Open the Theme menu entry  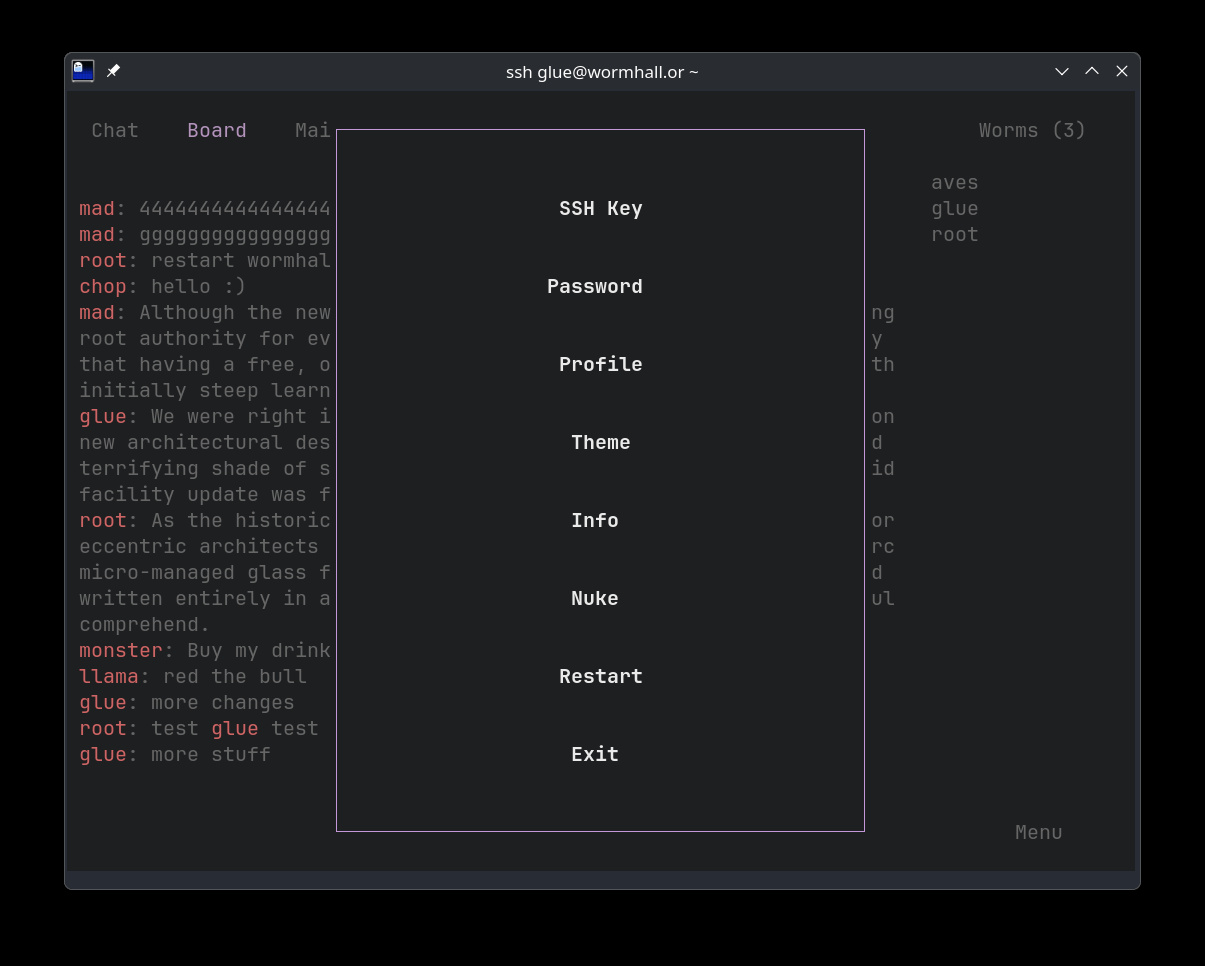[600, 442]
